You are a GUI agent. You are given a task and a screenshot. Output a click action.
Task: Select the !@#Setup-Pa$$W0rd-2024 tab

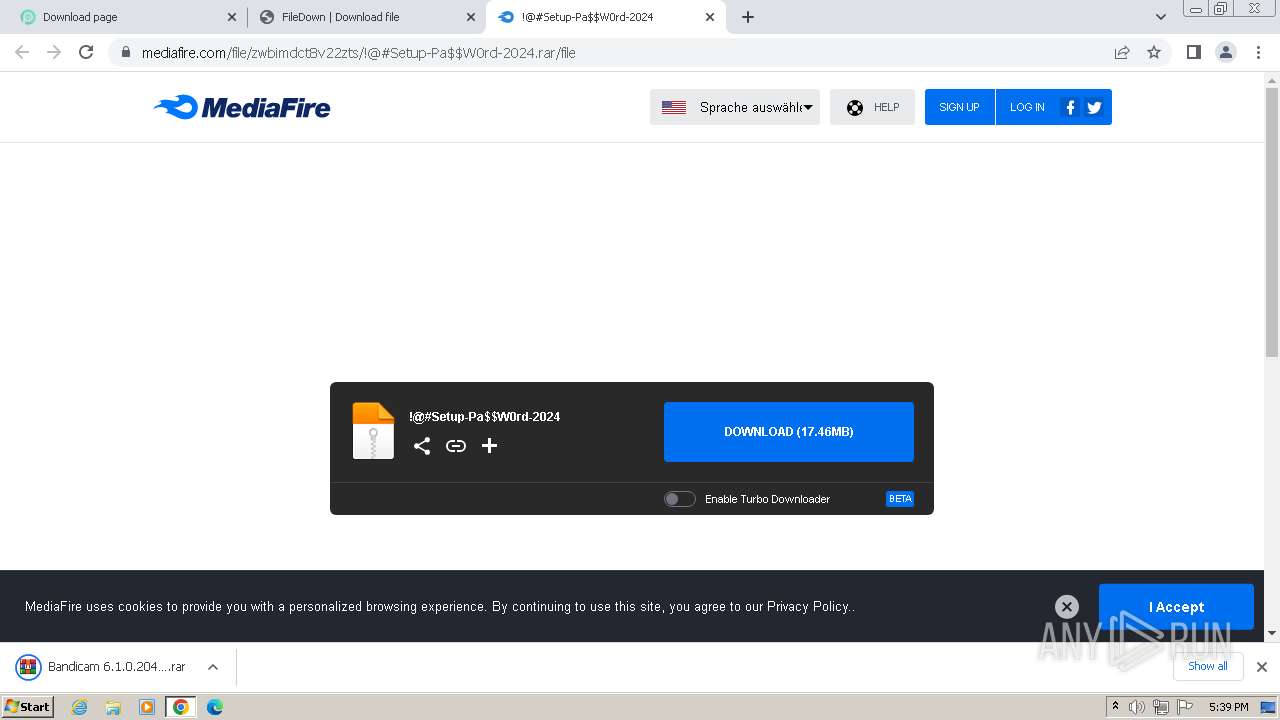(x=606, y=17)
